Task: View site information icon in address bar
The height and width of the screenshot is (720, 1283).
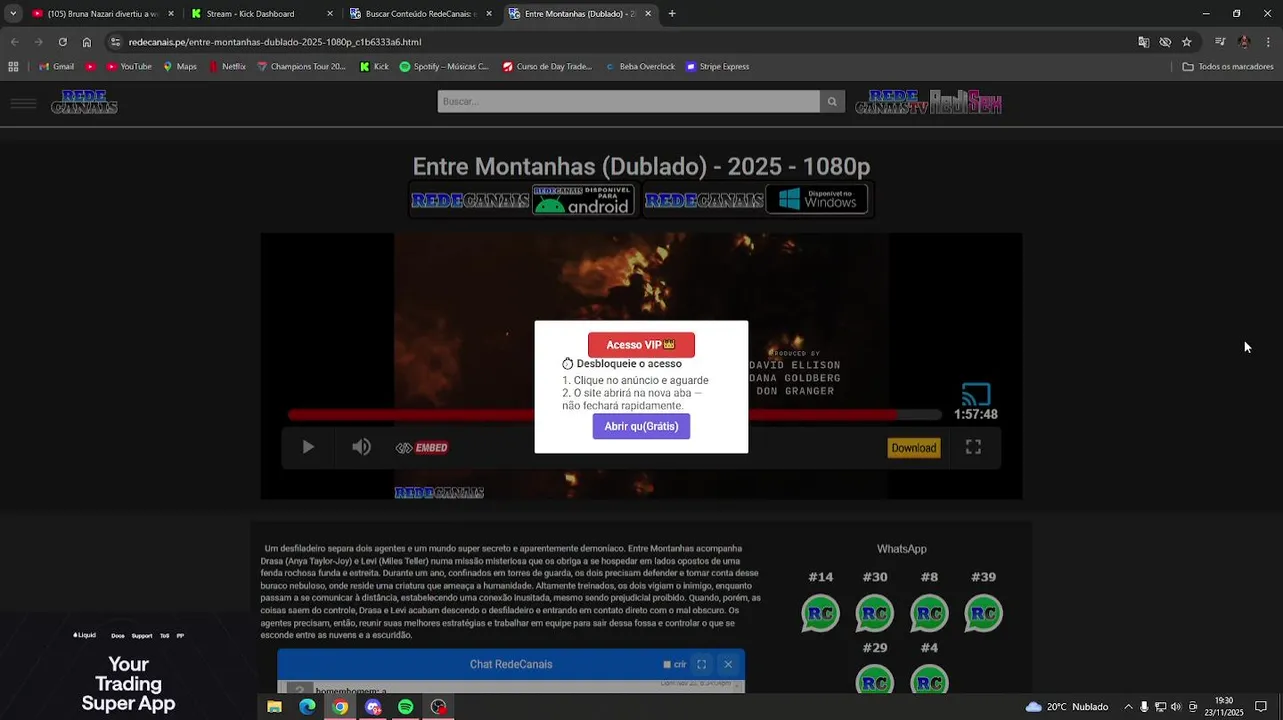Action: [116, 42]
